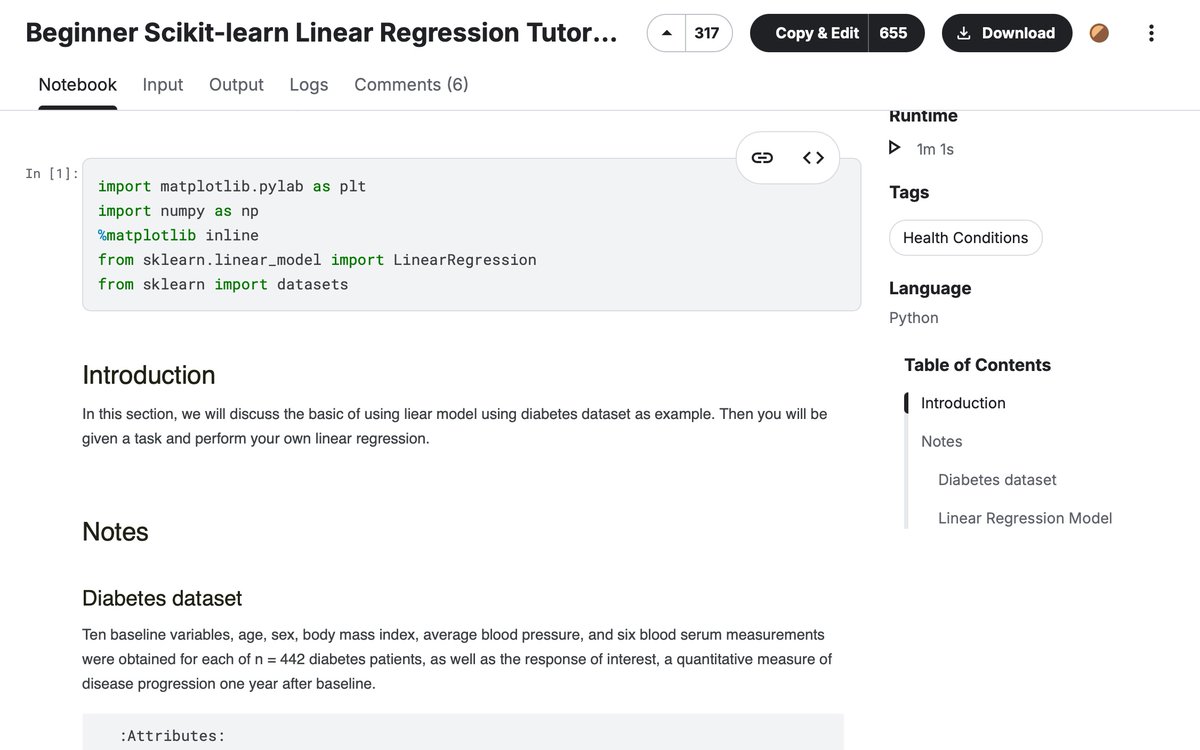The height and width of the screenshot is (750, 1200).
Task: Click the 'In [1]:' cell label
Action: click(x=52, y=174)
